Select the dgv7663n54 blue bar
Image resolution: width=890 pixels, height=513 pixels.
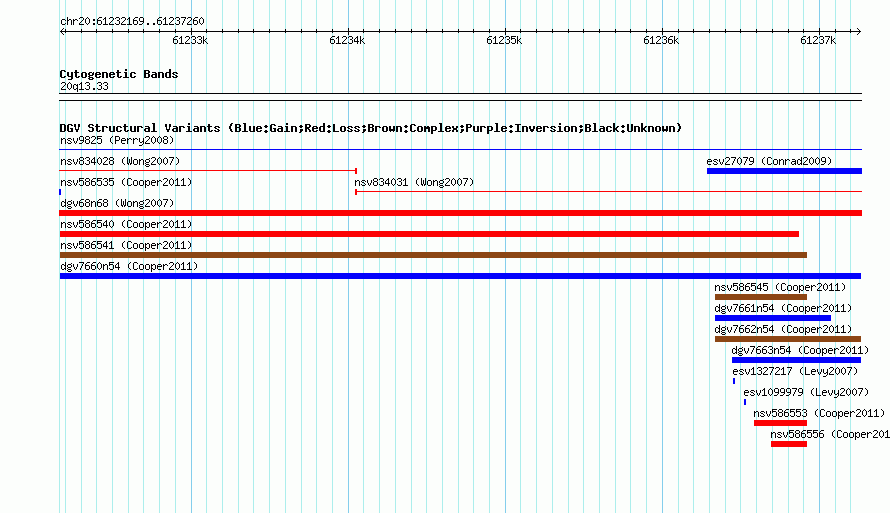tap(796, 360)
